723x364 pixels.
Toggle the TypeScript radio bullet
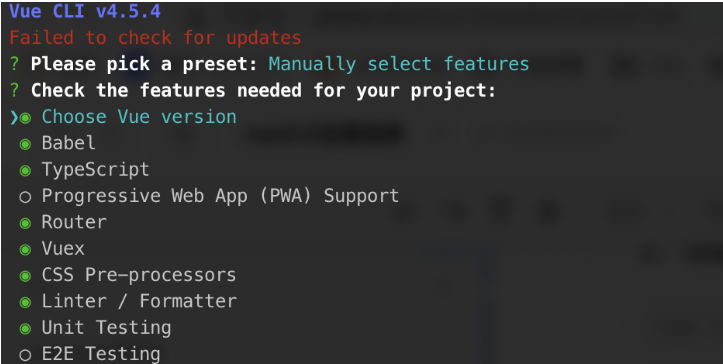coord(25,171)
